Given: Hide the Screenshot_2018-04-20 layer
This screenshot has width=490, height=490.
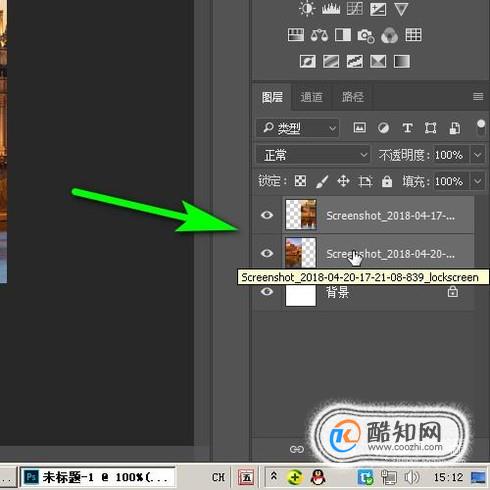Looking at the screenshot, I should pos(267,253).
